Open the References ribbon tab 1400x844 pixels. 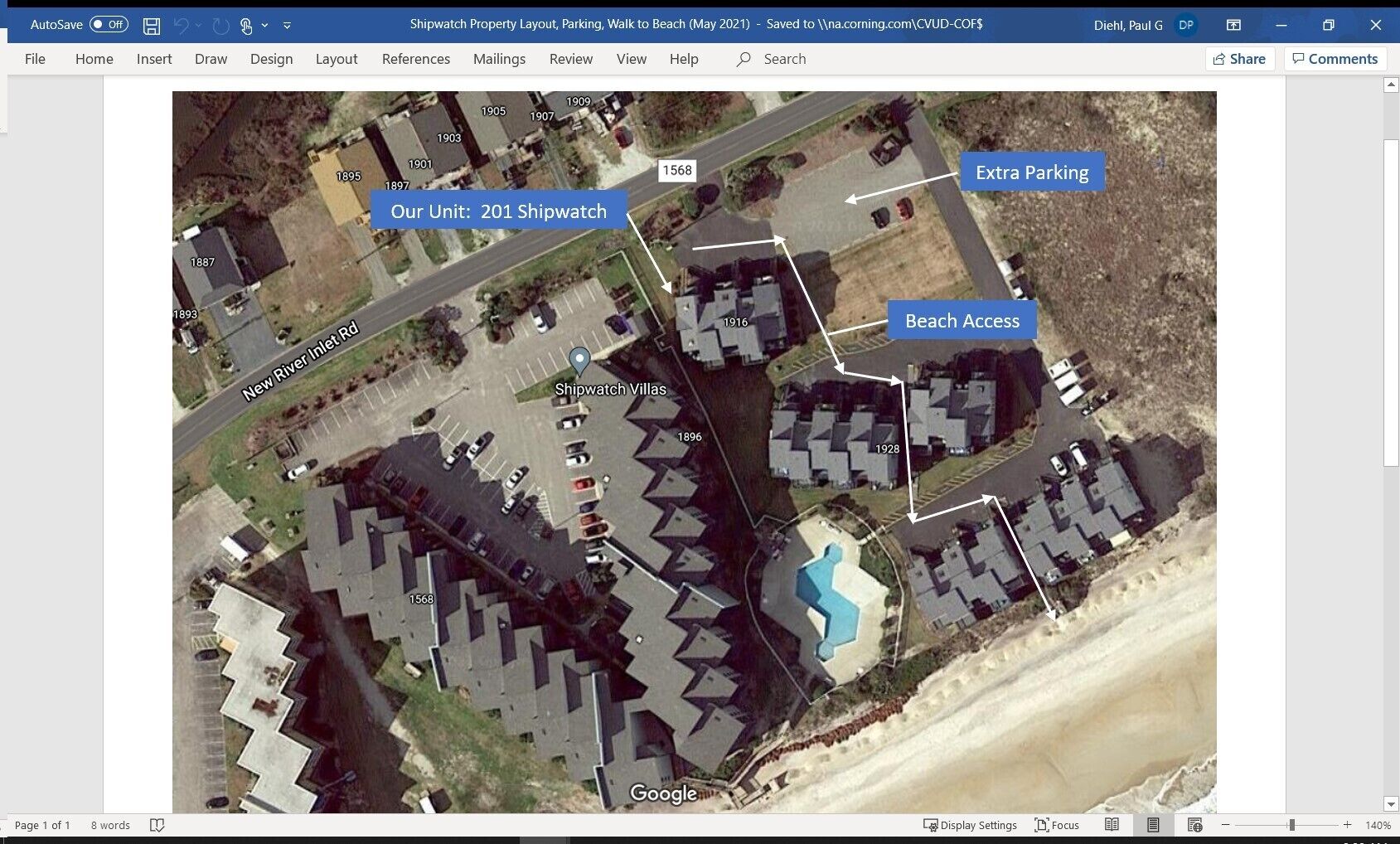click(x=416, y=59)
